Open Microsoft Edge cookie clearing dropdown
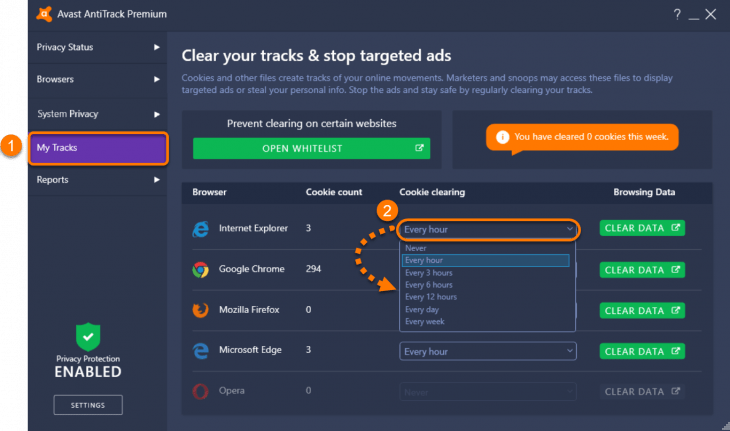Viewport: 730px width, 431px height. [488, 351]
